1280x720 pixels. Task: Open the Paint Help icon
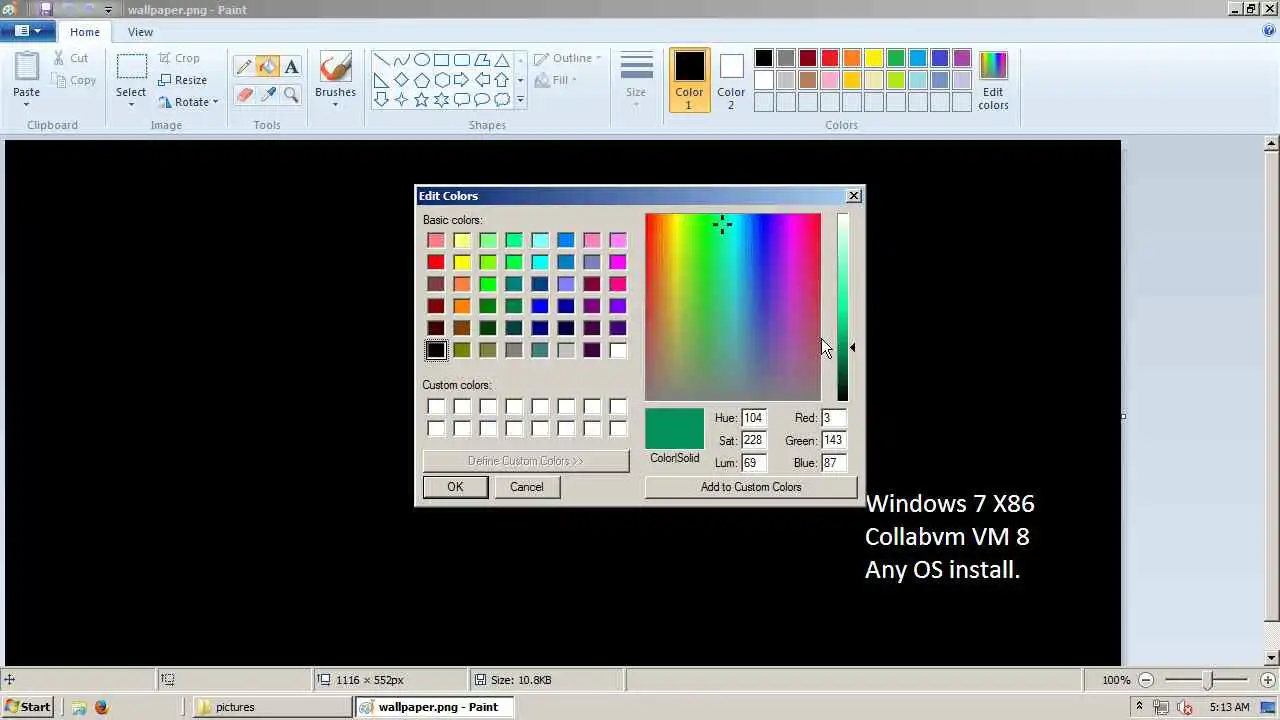tap(1269, 31)
